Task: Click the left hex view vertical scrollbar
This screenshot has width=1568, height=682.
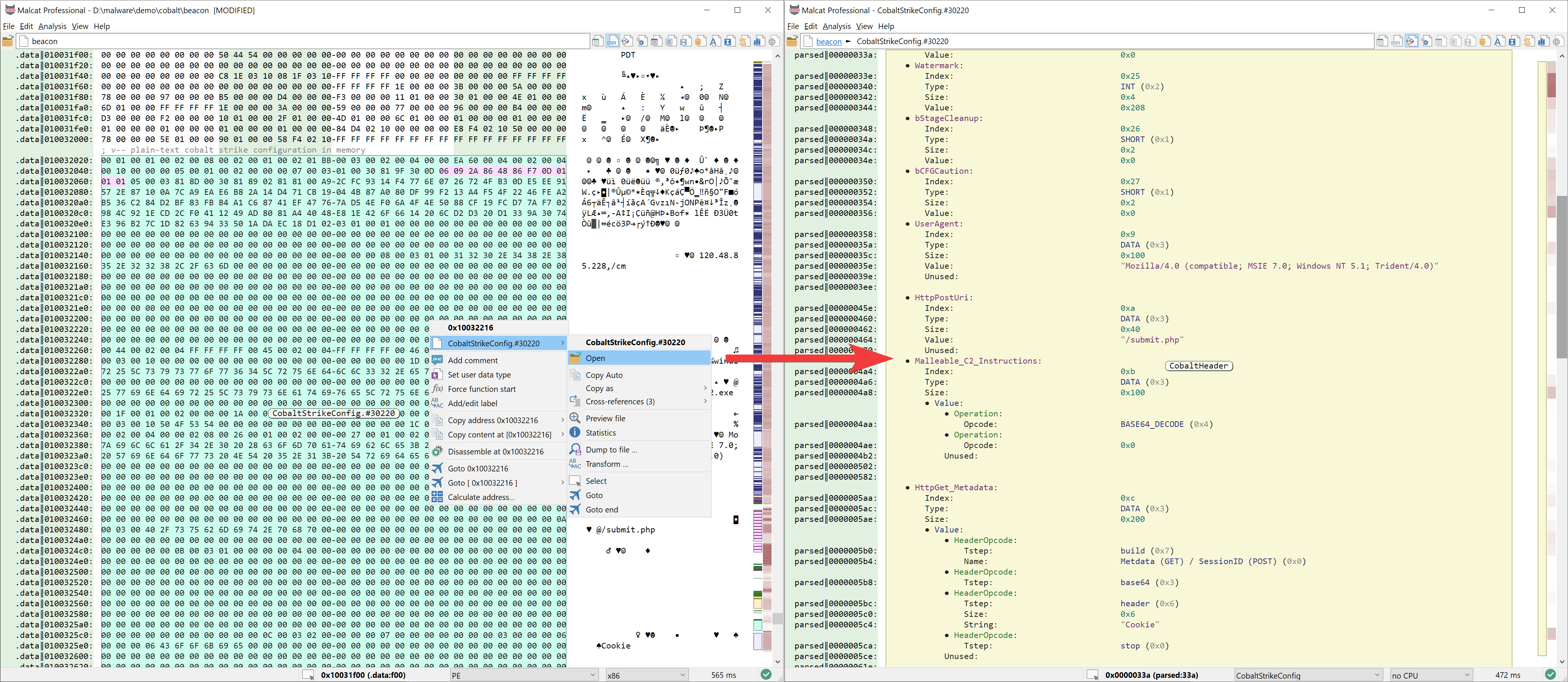Action: coord(777,359)
